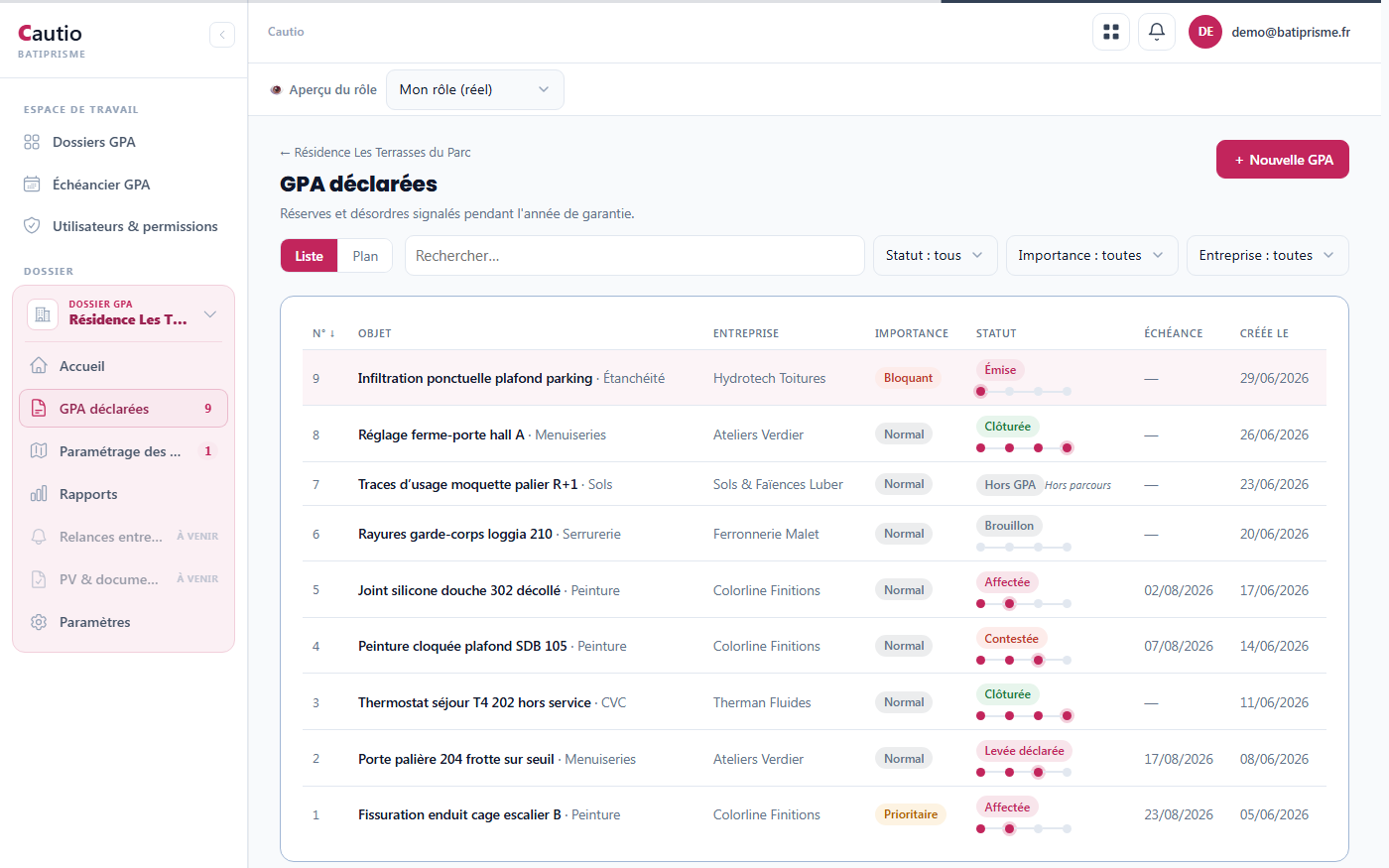Switch to Plan view
The image size is (1389, 868).
(x=365, y=256)
